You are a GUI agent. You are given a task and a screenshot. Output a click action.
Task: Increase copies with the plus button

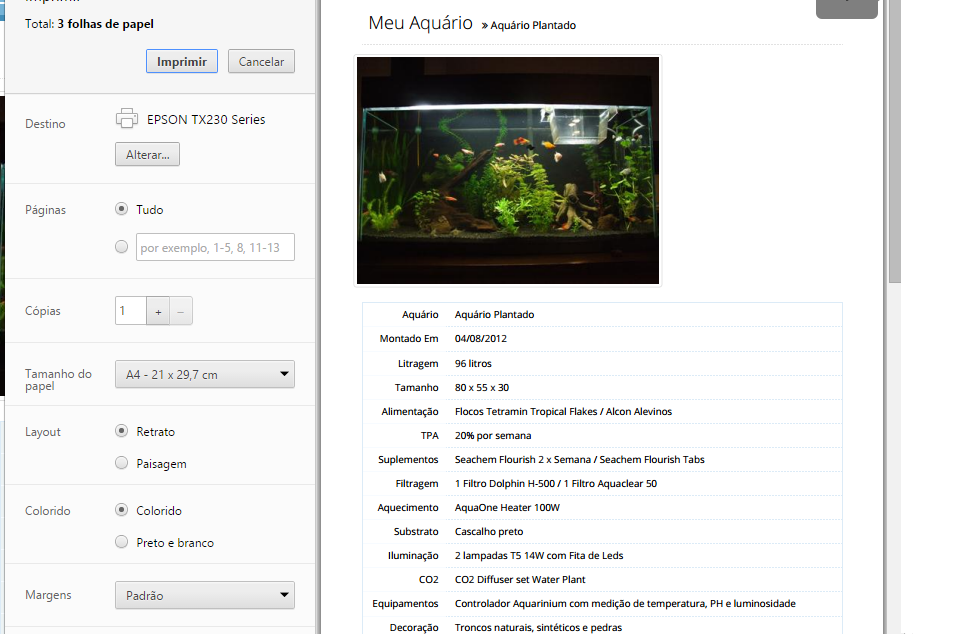(158, 311)
